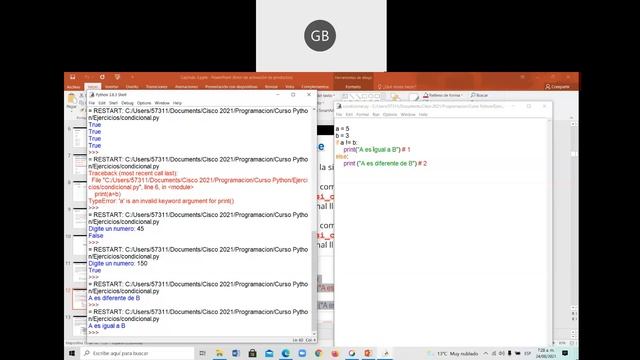The image size is (640, 360).
Task: Click the TypeError message in the Shell
Action: [161, 201]
